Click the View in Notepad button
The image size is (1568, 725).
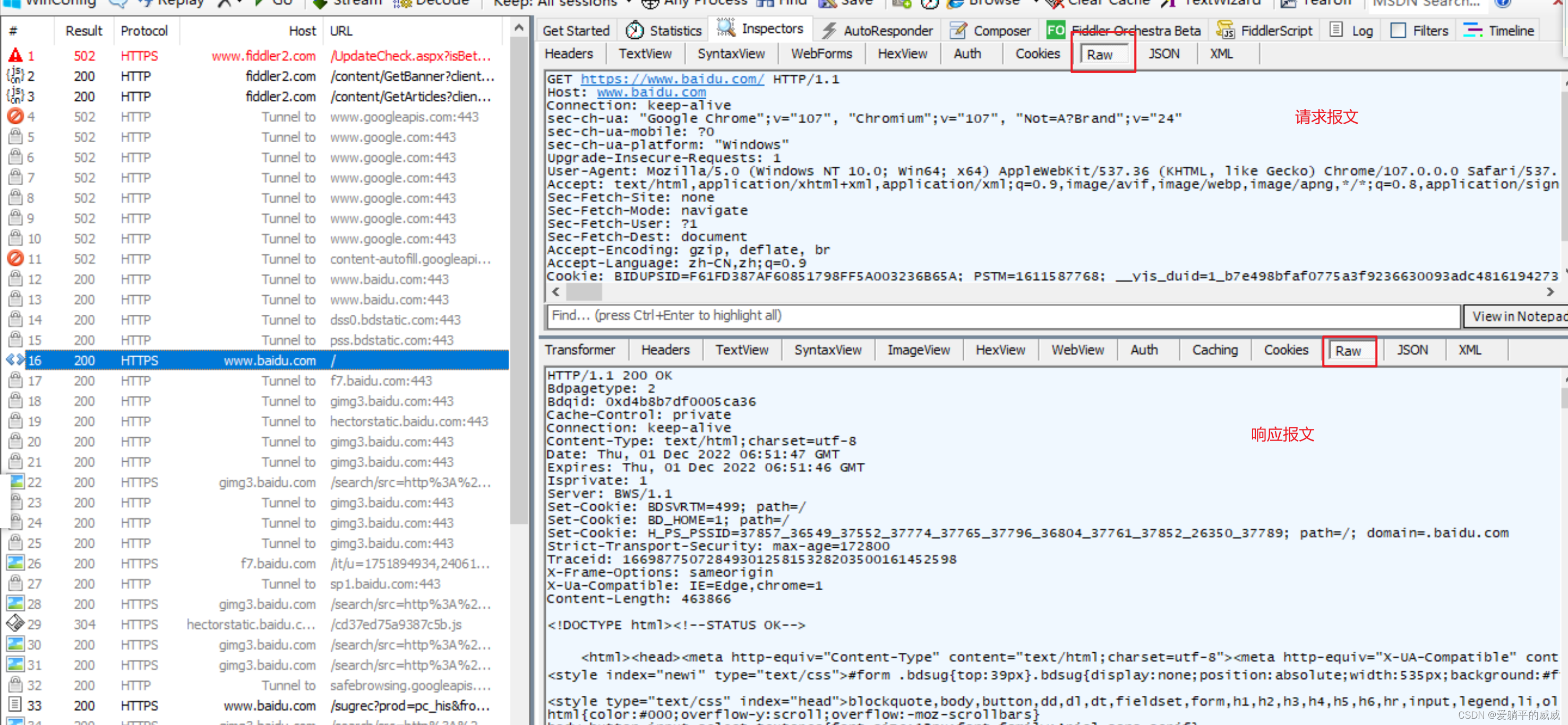1515,316
